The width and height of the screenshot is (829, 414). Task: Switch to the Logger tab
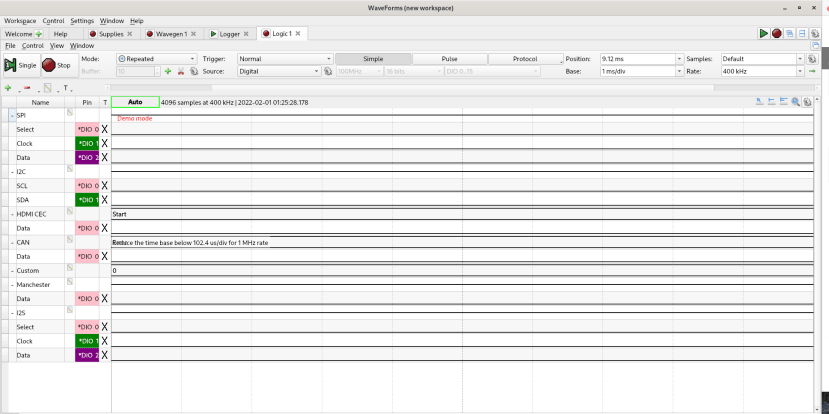[230, 34]
